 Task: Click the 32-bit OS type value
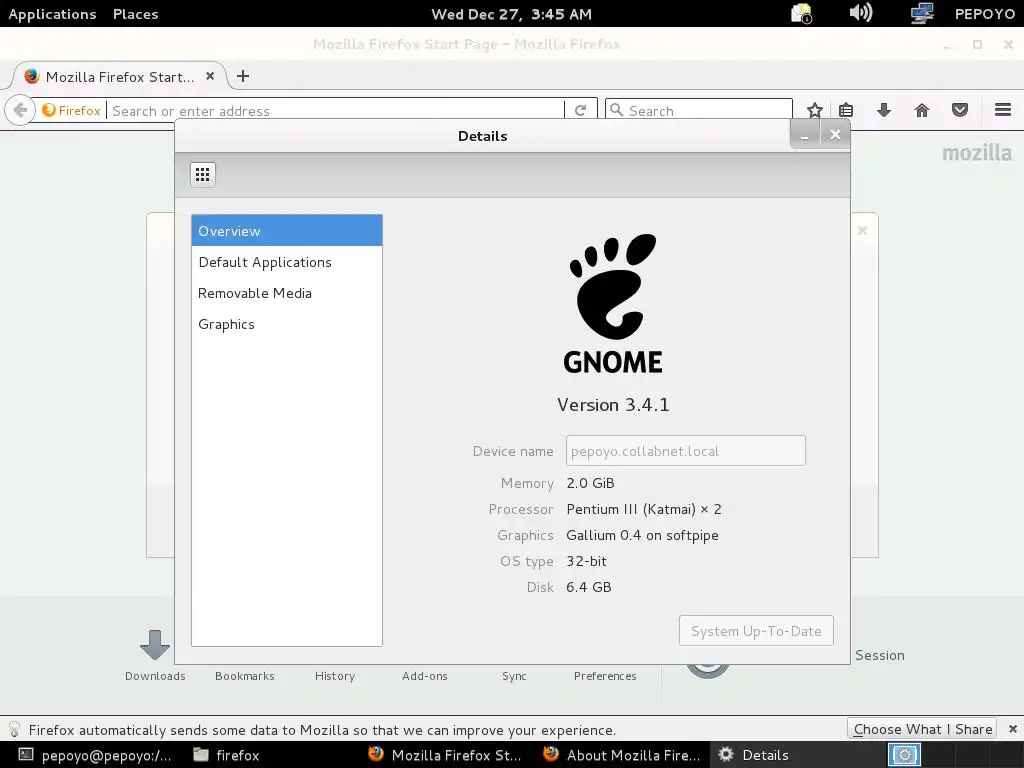coord(586,561)
